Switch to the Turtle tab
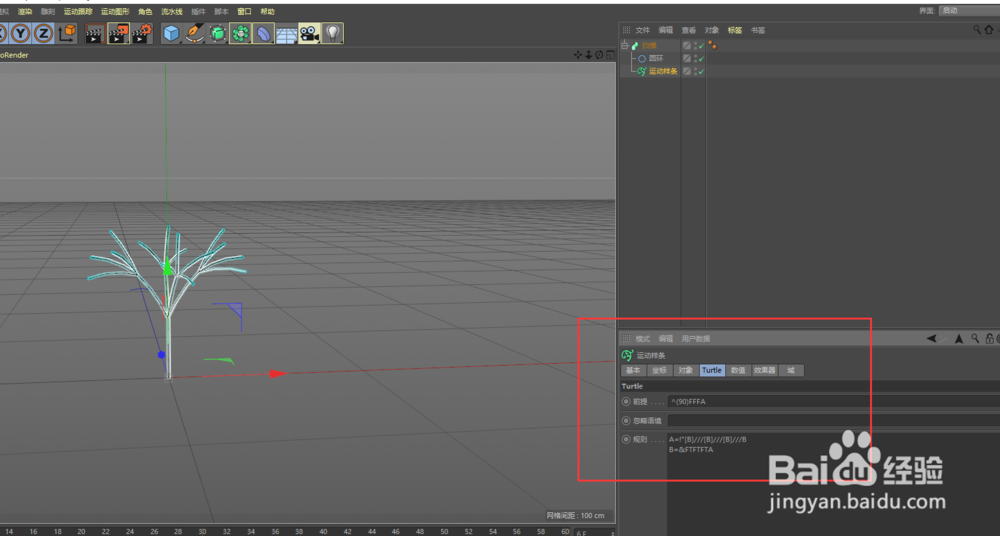The height and width of the screenshot is (536, 1000). pos(712,370)
